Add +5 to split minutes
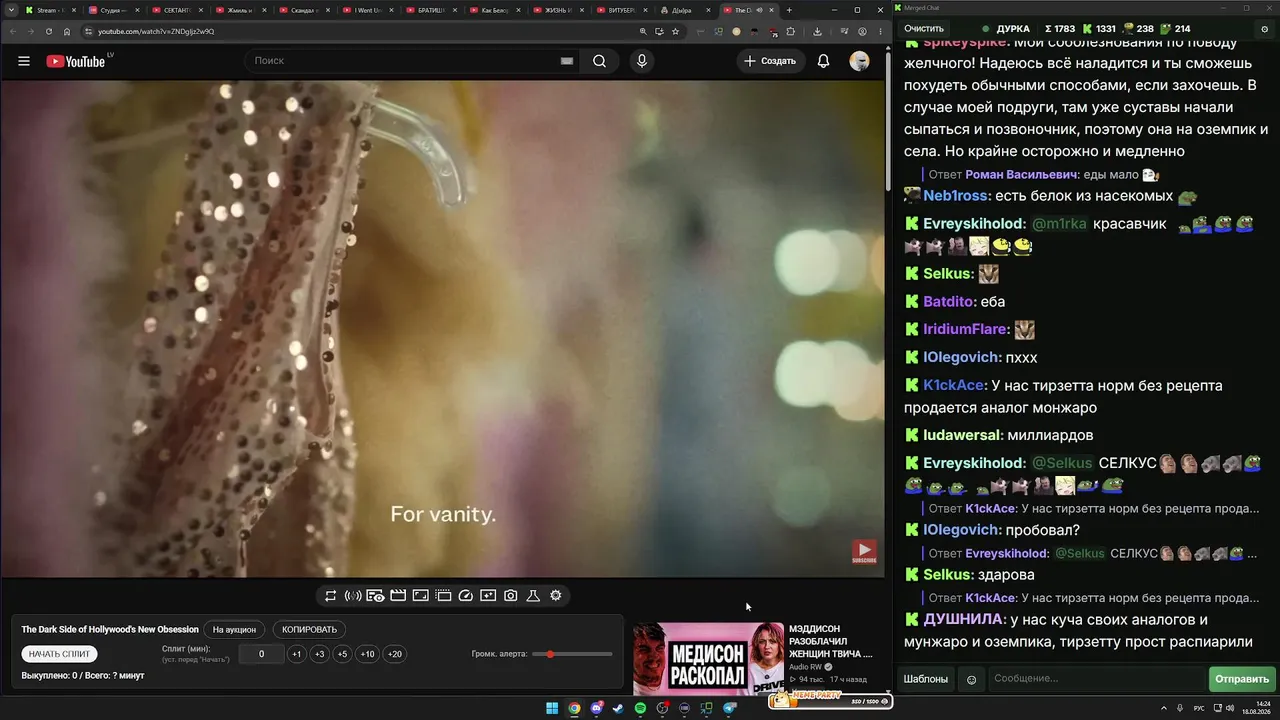The image size is (1280, 720). pos(342,654)
